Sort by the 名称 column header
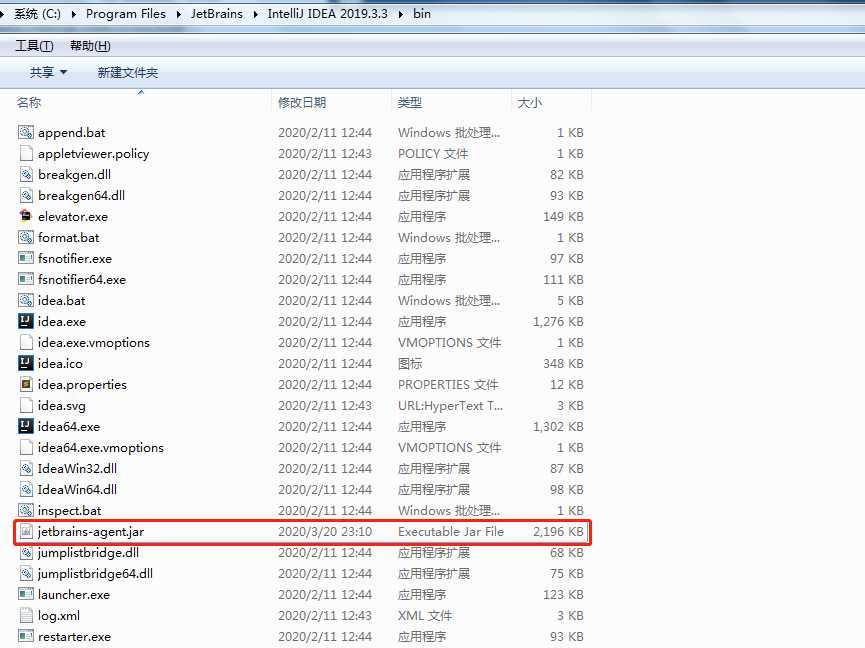 coord(29,103)
